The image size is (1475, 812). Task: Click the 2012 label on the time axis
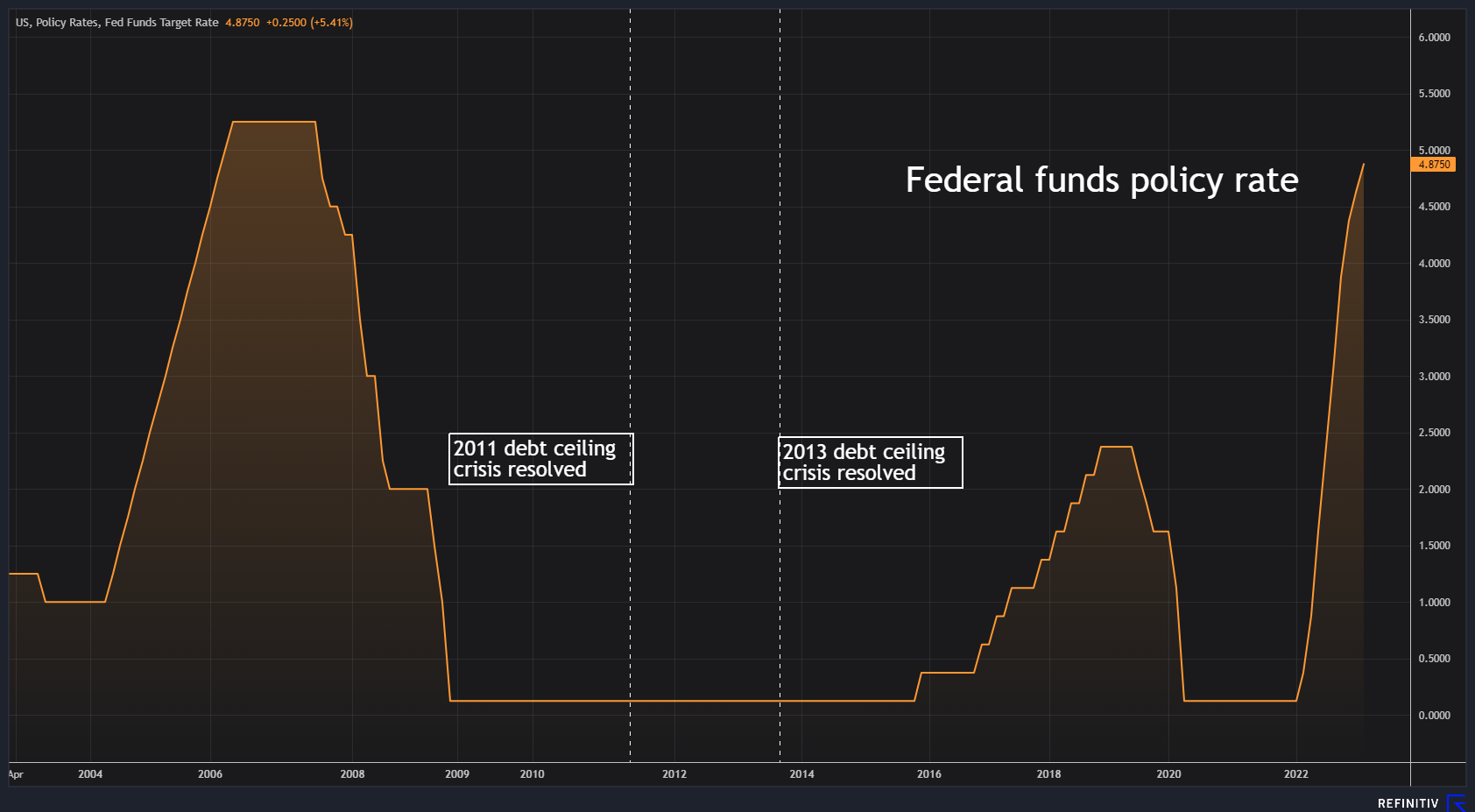pyautogui.click(x=674, y=774)
